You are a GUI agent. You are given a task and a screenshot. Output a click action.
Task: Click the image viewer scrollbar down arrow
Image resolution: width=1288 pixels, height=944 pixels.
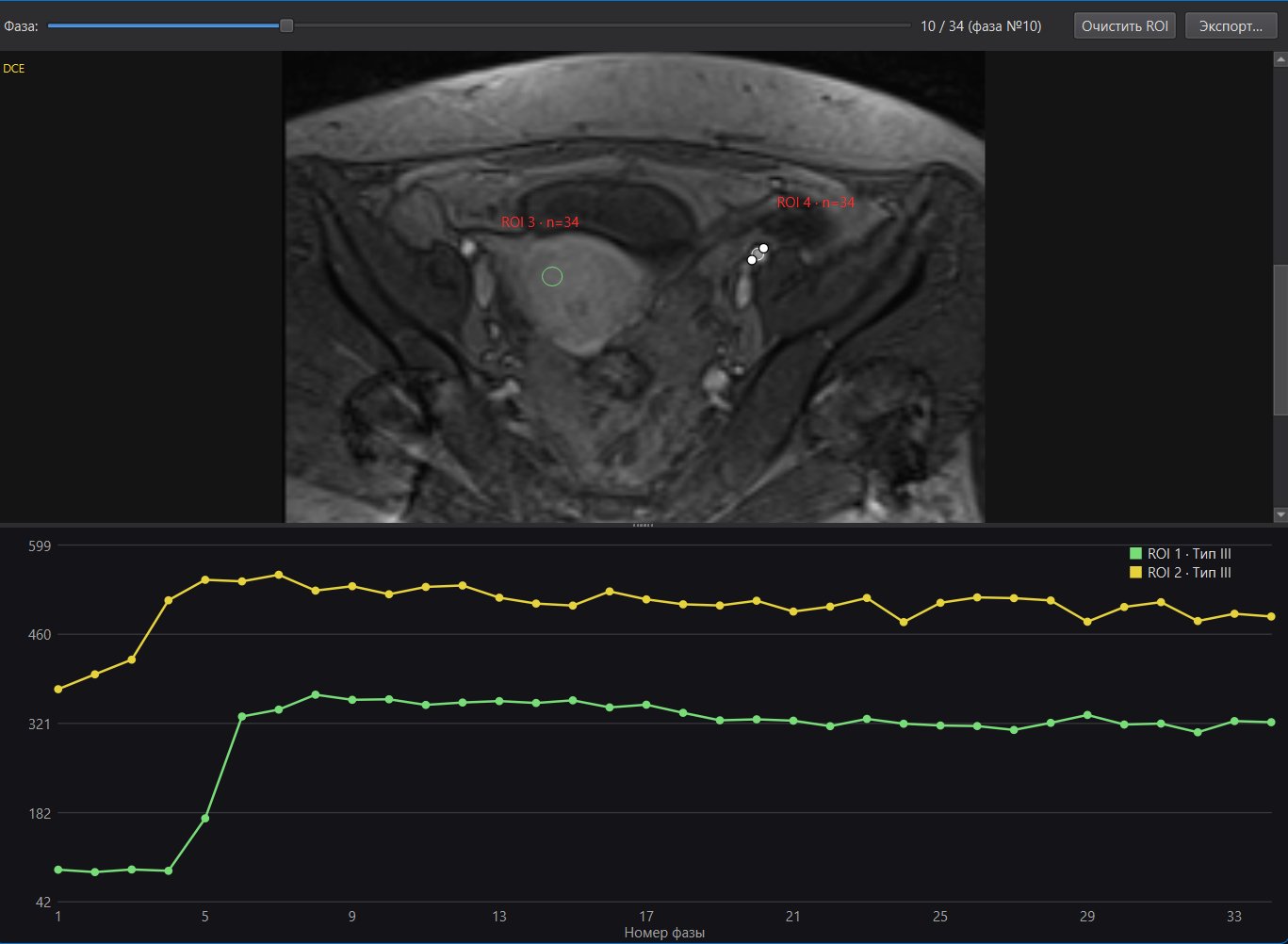1280,514
